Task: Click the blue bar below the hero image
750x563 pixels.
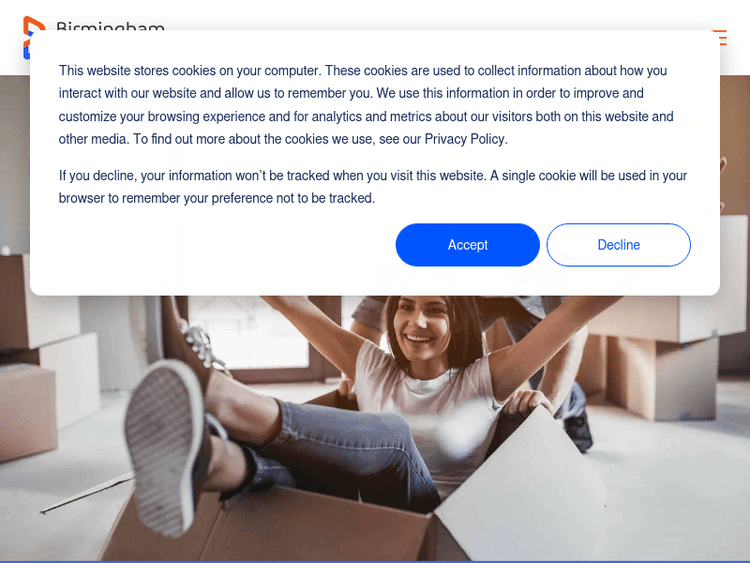Action: coord(375,562)
